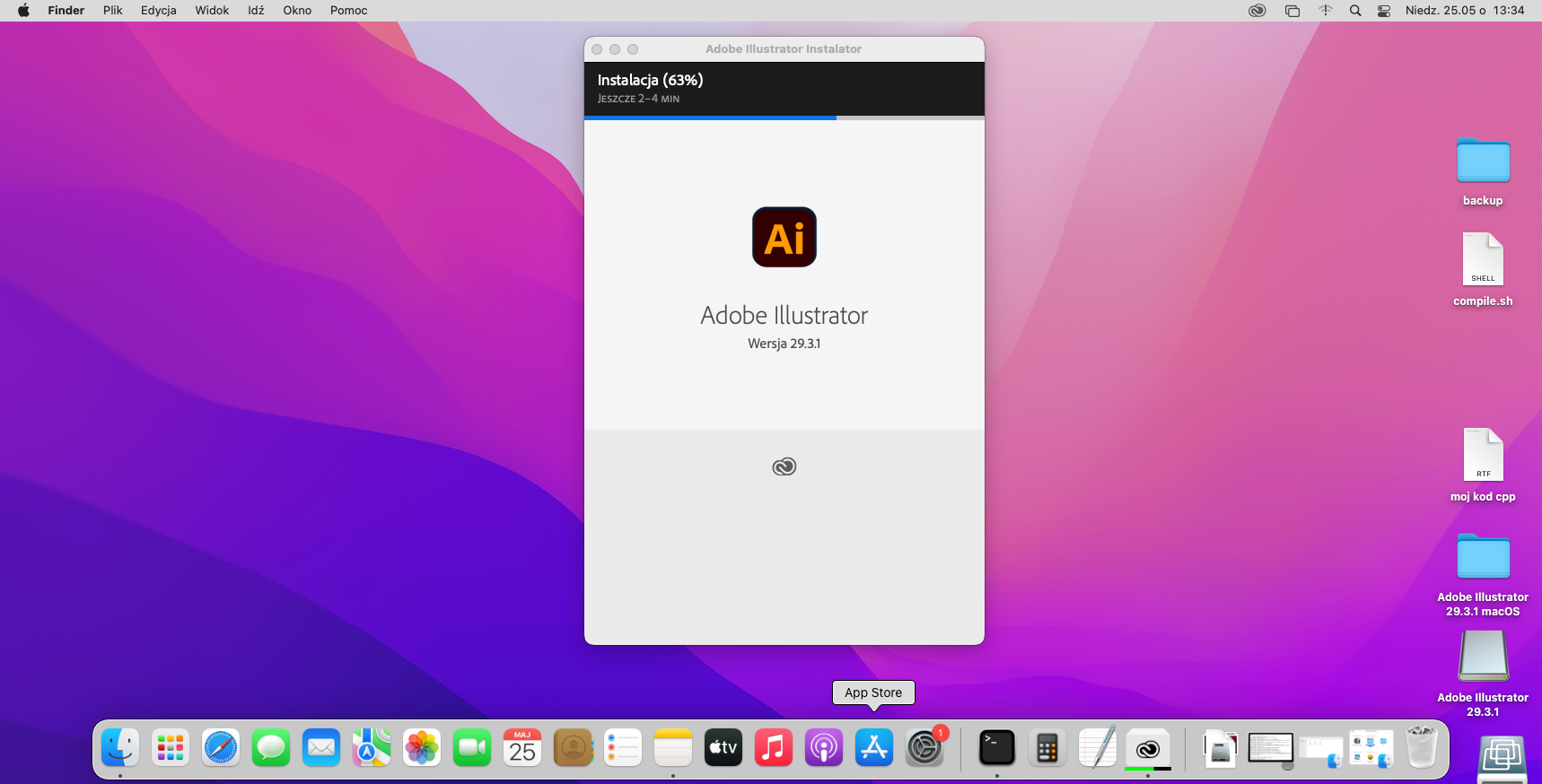Click the Jeszcze 2–4 min remaining text
Image resolution: width=1542 pixels, height=784 pixels.
tap(639, 99)
